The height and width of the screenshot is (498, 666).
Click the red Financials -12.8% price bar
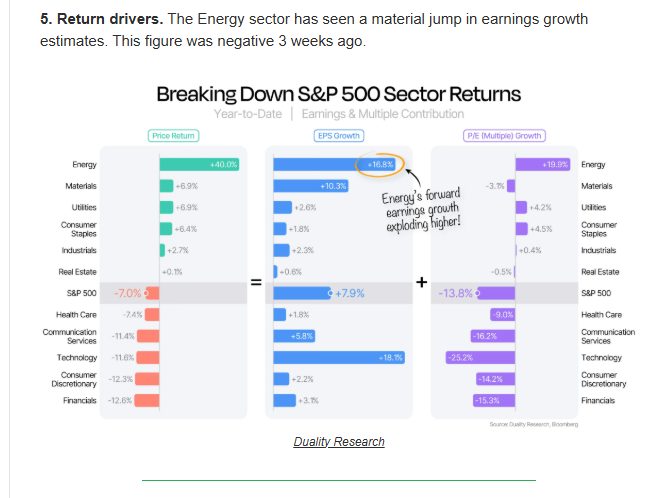point(147,400)
